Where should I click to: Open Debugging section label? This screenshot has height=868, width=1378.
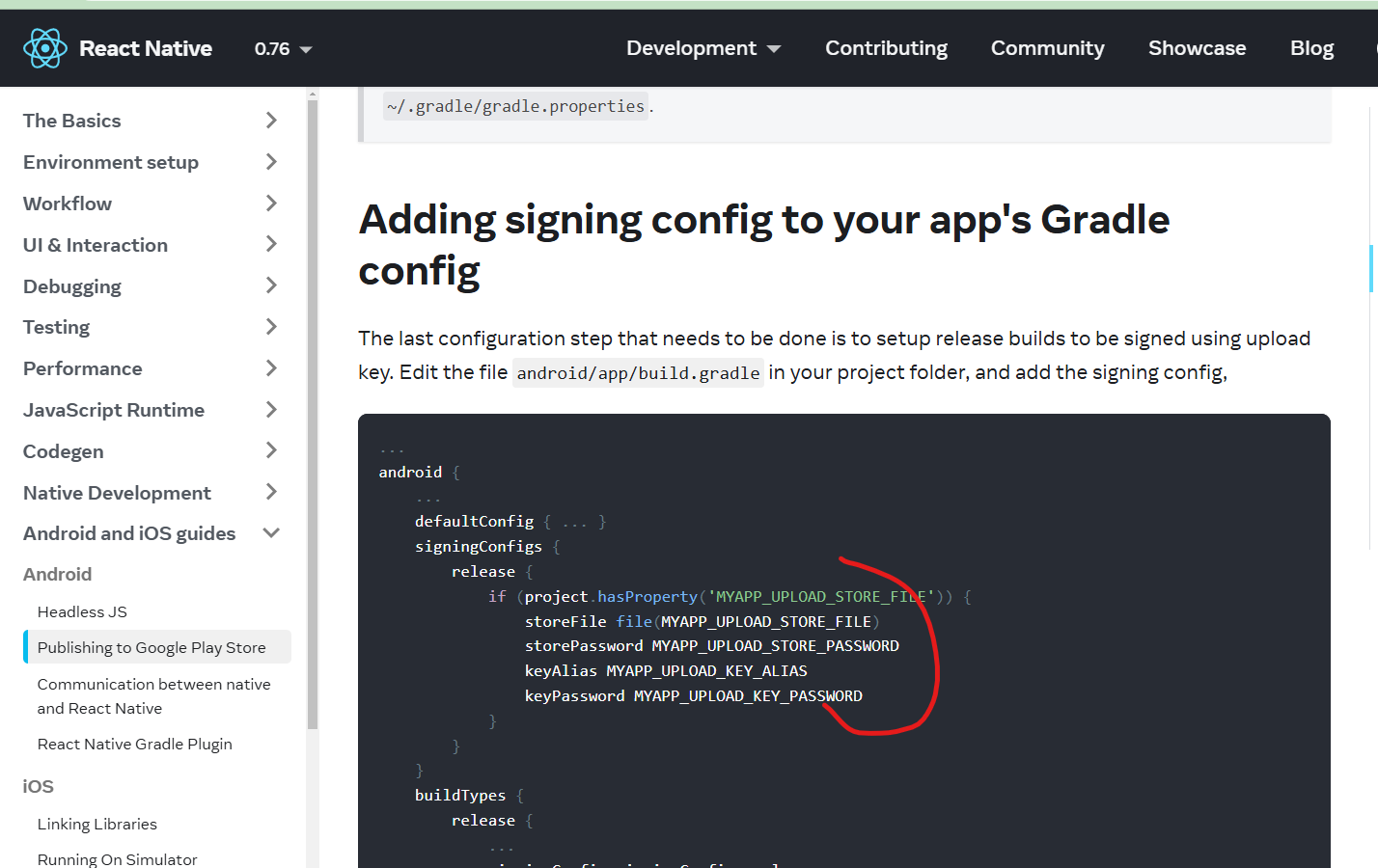pyautogui.click(x=72, y=286)
